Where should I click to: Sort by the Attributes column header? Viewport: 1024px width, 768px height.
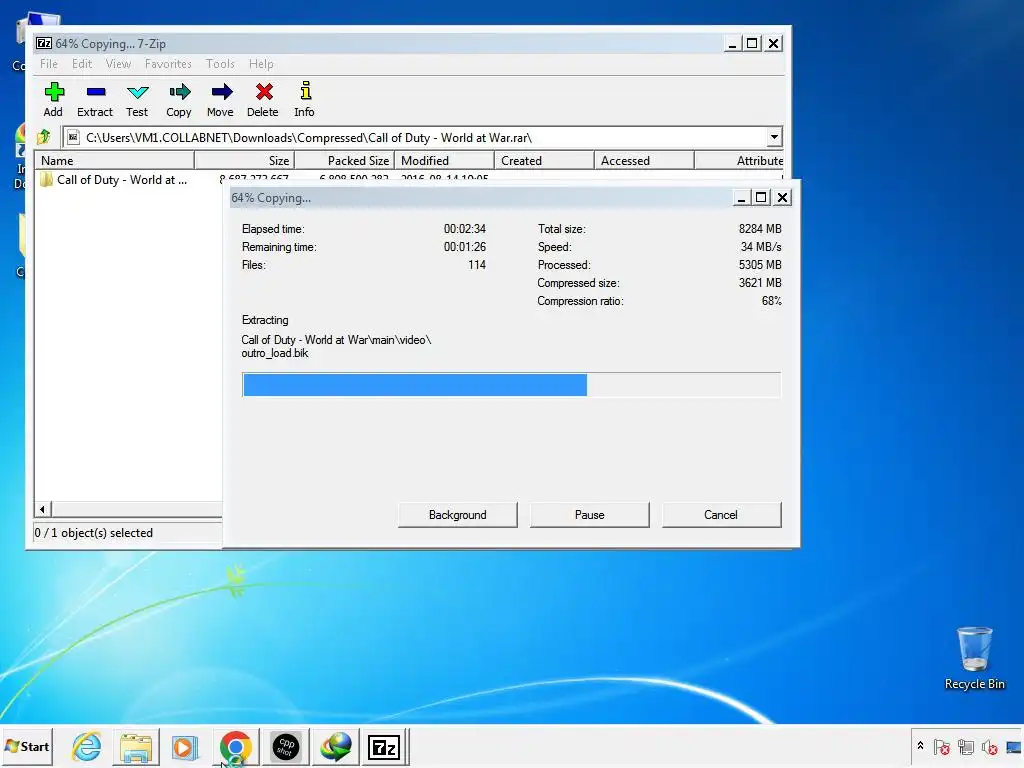[x=739, y=161]
